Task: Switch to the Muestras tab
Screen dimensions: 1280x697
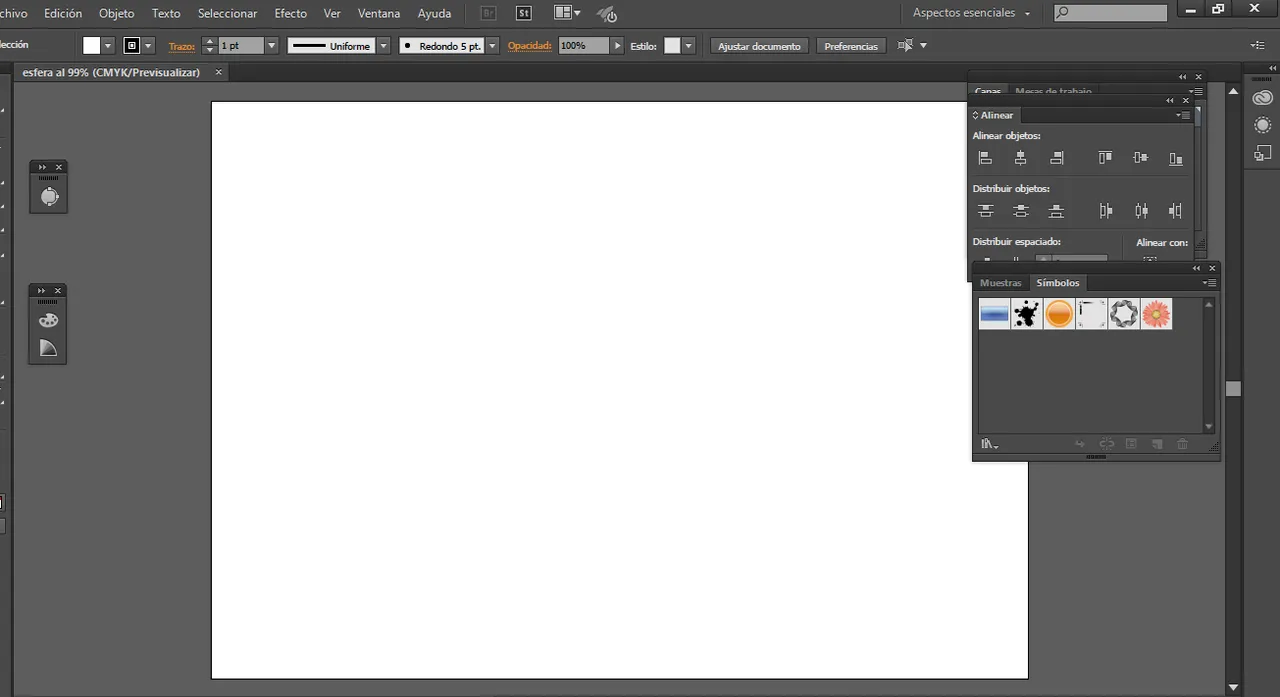Action: coord(1000,283)
